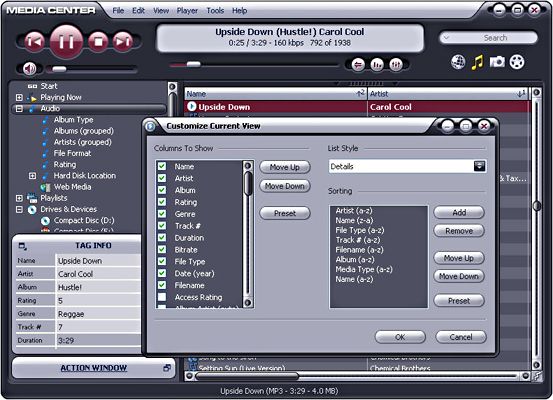Open the equalizer bars icon

(x=377, y=65)
